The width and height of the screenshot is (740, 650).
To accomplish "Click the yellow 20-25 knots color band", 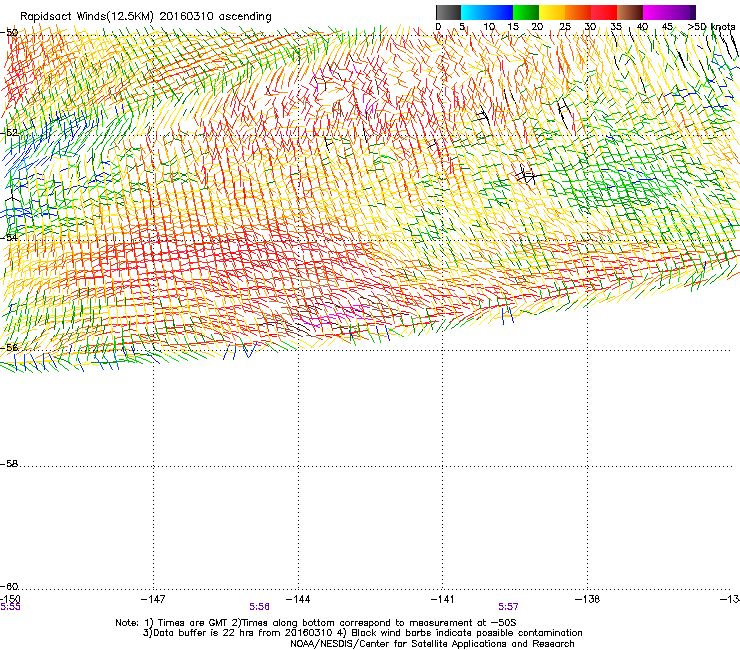I will 552,12.
